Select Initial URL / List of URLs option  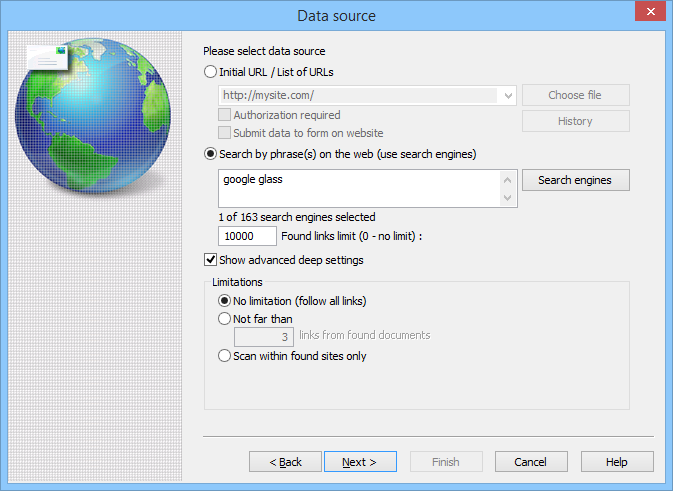pyautogui.click(x=210, y=72)
